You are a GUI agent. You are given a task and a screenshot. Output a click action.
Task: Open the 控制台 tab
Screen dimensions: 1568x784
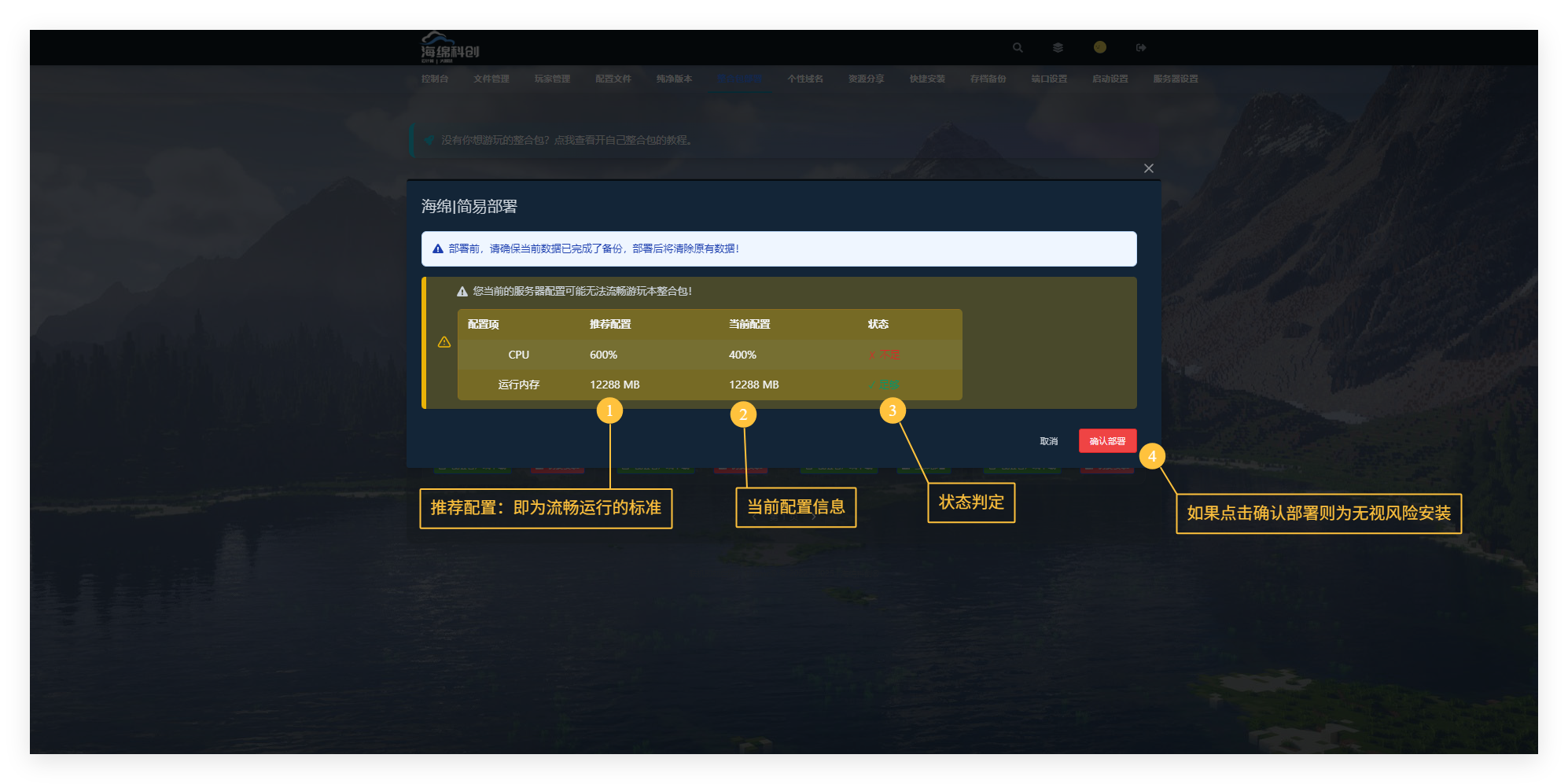(434, 79)
